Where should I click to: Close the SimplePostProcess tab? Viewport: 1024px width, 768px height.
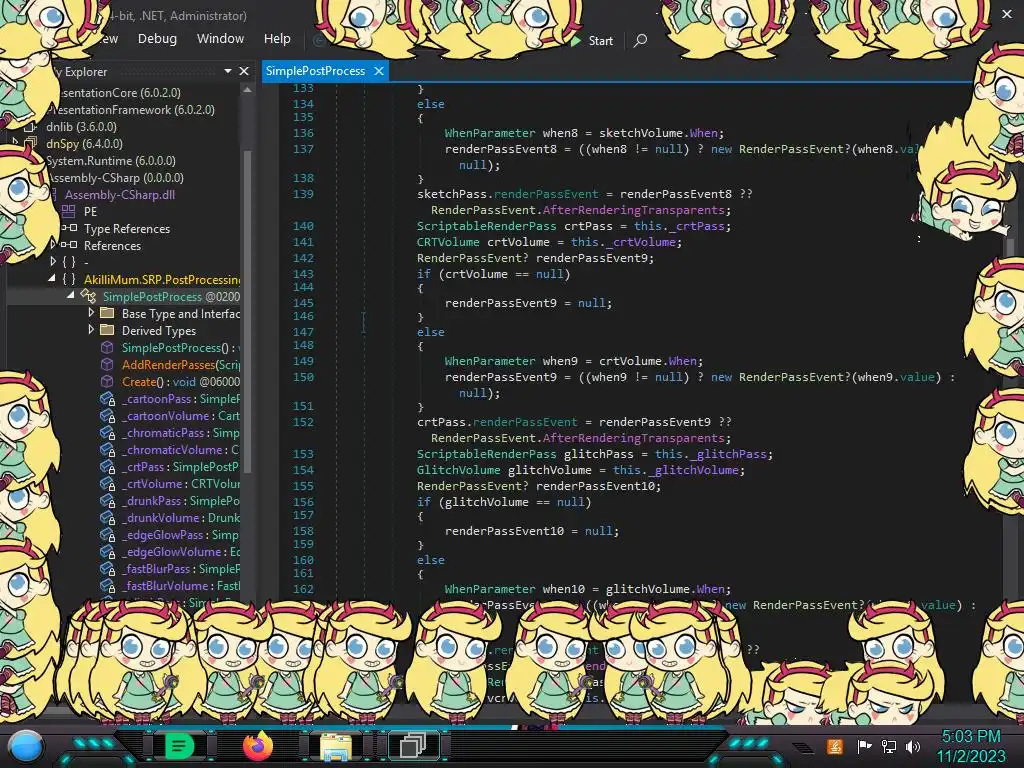(379, 71)
